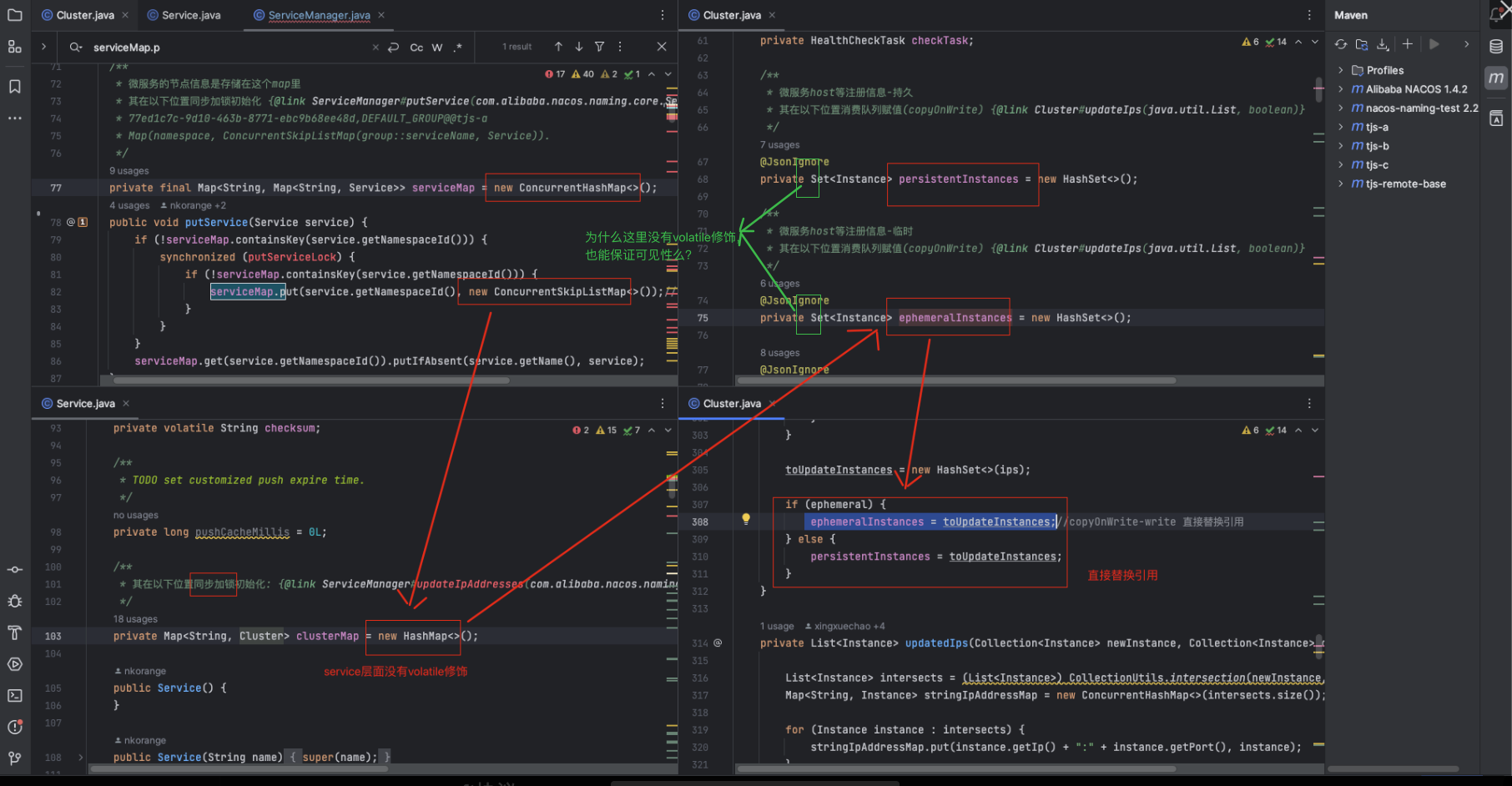This screenshot has width=1512, height=786.
Task: Open the Translation dictionary sidebar icon
Action: tap(1497, 118)
